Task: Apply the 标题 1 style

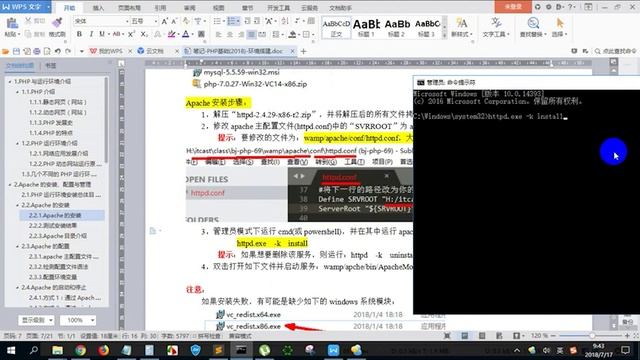Action: pyautogui.click(x=366, y=28)
